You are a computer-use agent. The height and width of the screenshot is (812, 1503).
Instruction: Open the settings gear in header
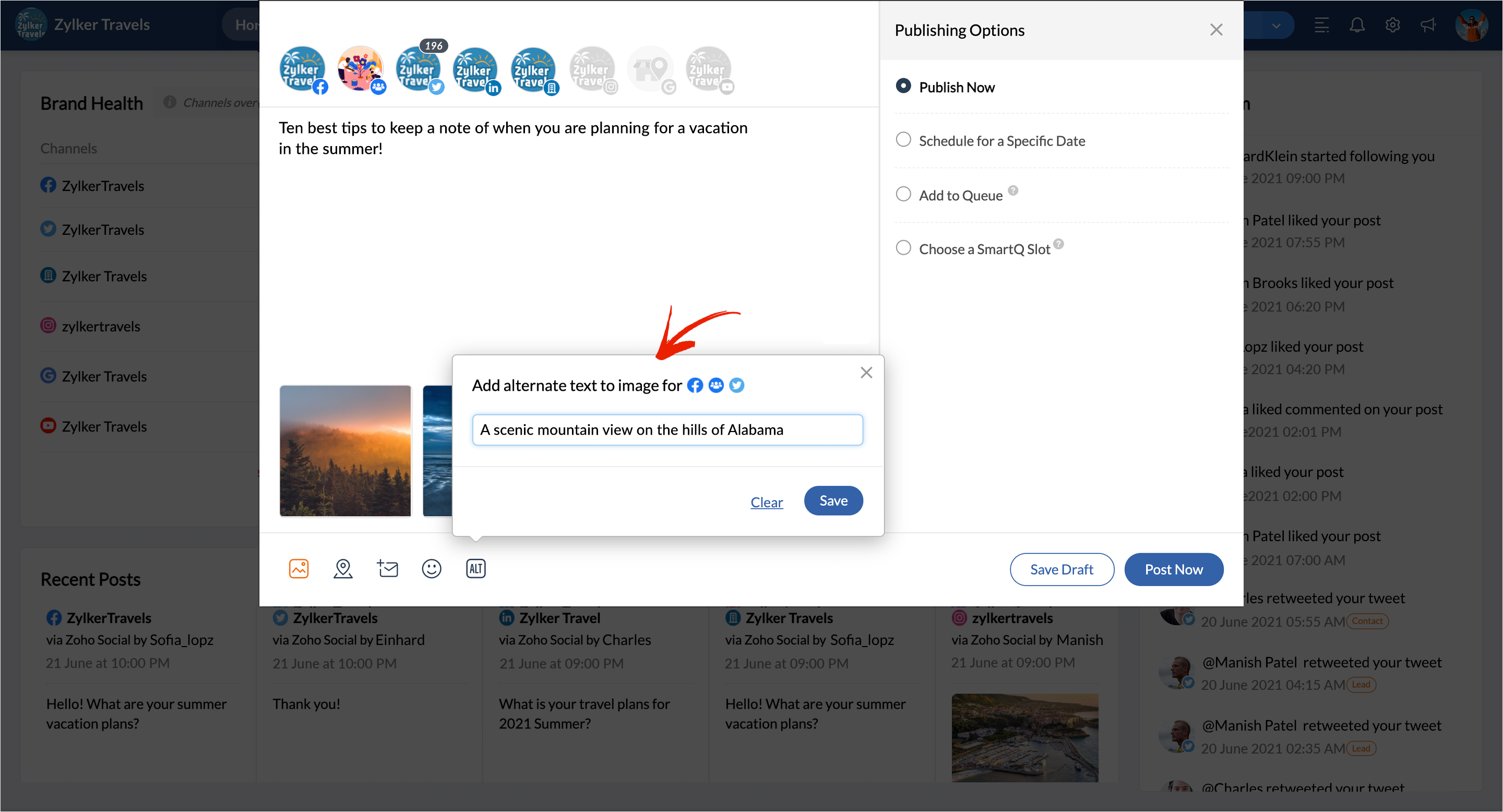coord(1393,25)
